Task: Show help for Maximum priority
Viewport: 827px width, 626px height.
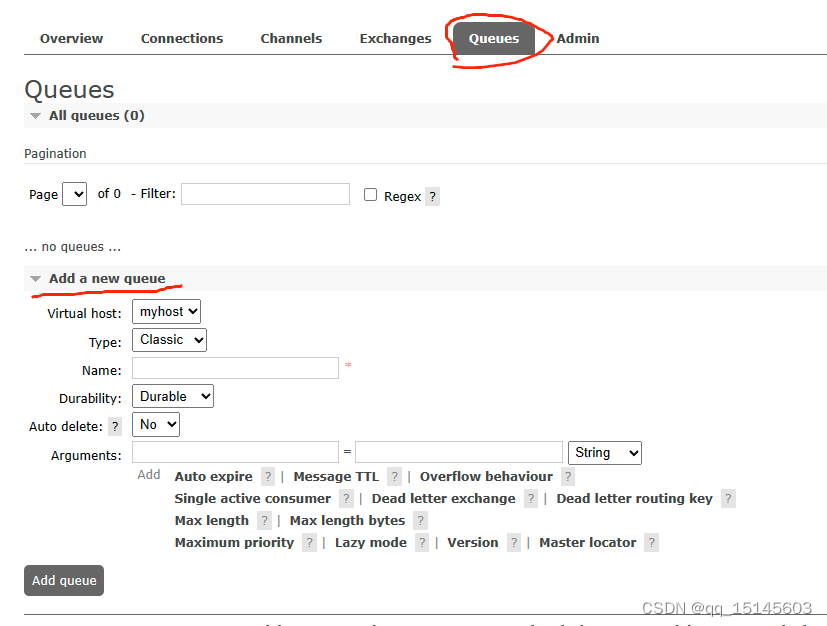Action: (x=308, y=542)
